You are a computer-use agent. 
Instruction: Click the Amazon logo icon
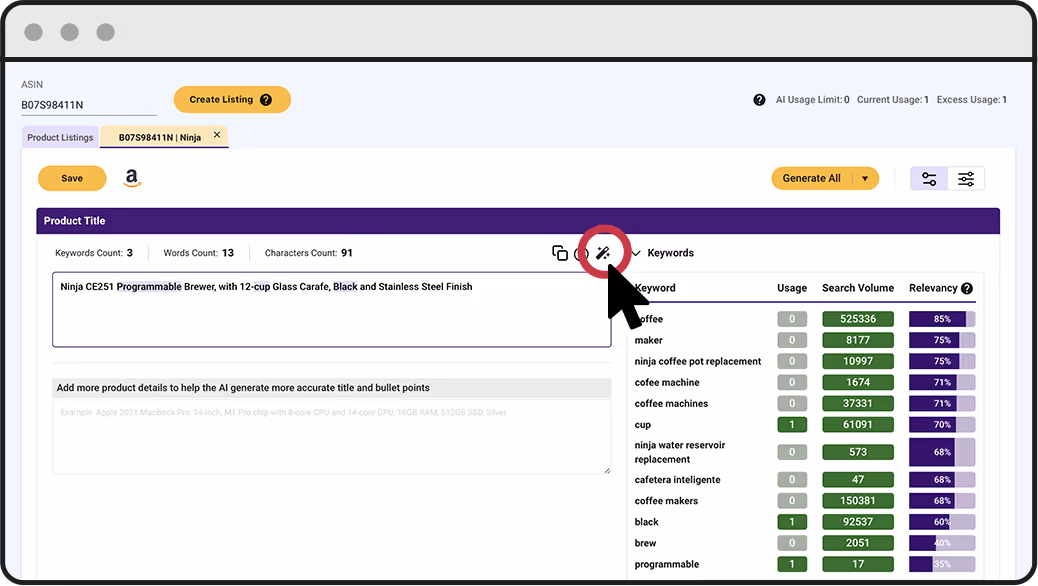coord(132,178)
